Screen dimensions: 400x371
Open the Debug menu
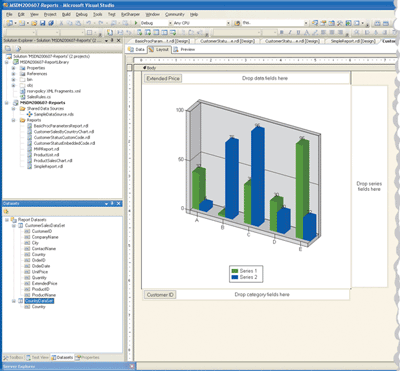pos(81,14)
